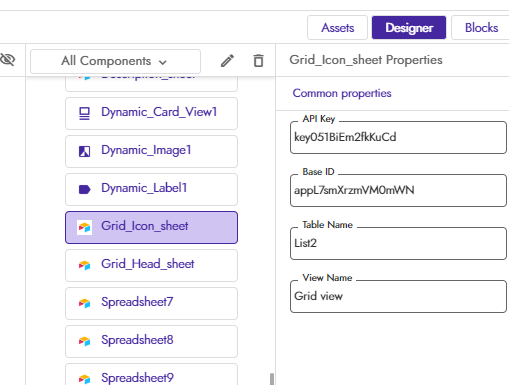The width and height of the screenshot is (509, 385).
Task: Click the Airtable icon of Grid_Head_sheet
Action: (x=84, y=265)
